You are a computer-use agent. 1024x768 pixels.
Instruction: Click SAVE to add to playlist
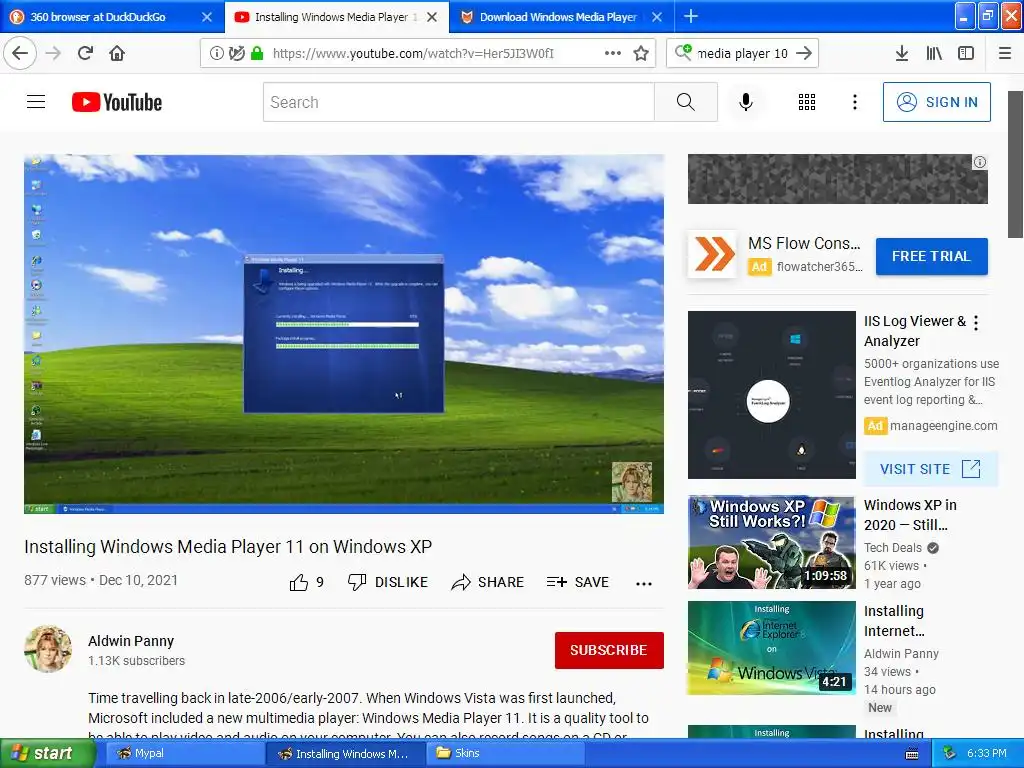pyautogui.click(x=578, y=582)
